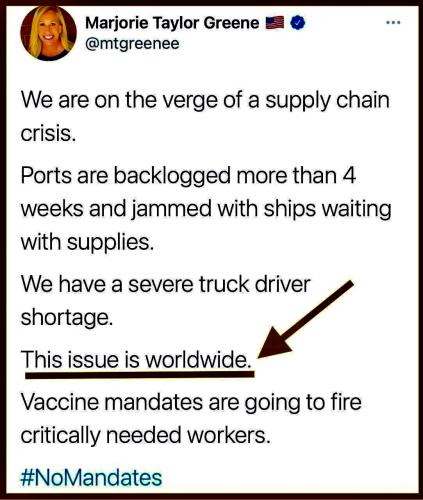Click the 'Ports are backlogged' paragraph
The width and height of the screenshot is (423, 500).
click(x=206, y=208)
